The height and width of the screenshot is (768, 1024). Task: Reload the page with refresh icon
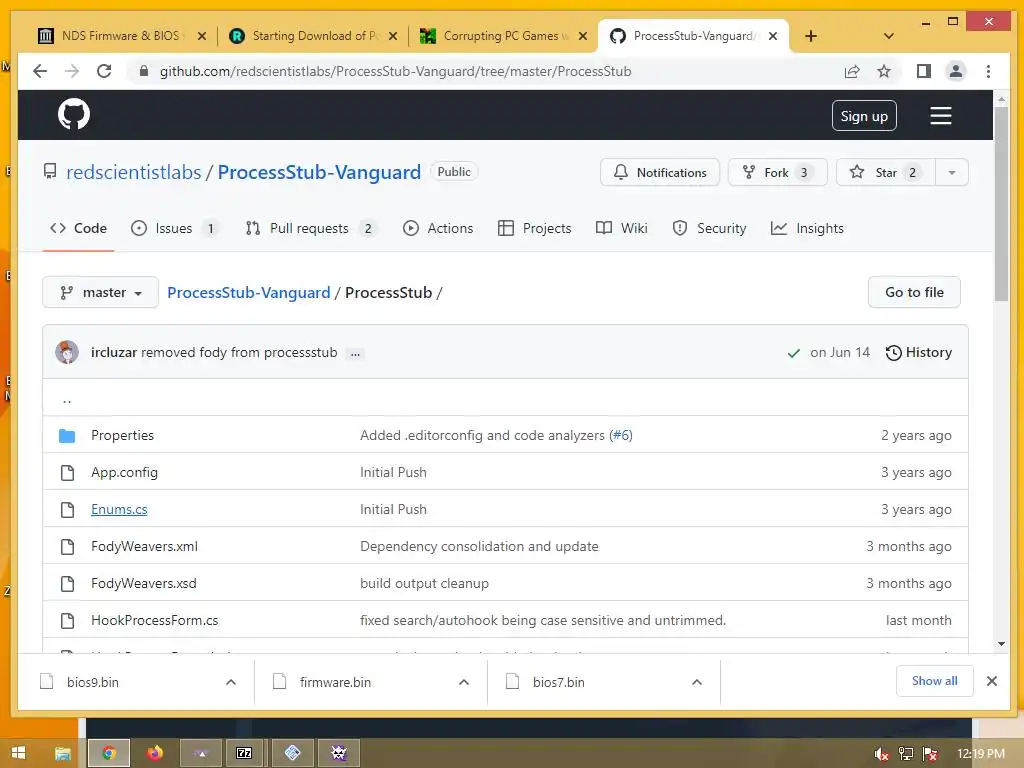[104, 71]
